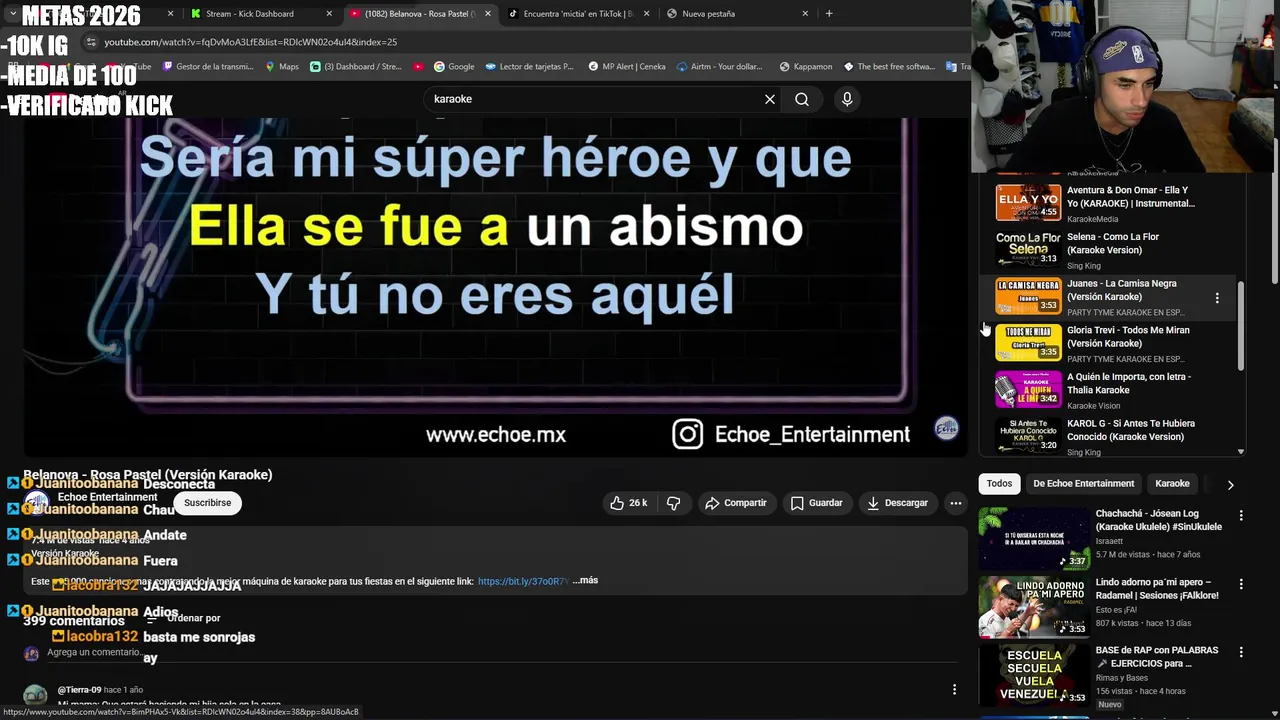The width and height of the screenshot is (1280, 720).
Task: Click the youtube.com address bar URL
Action: pos(250,42)
